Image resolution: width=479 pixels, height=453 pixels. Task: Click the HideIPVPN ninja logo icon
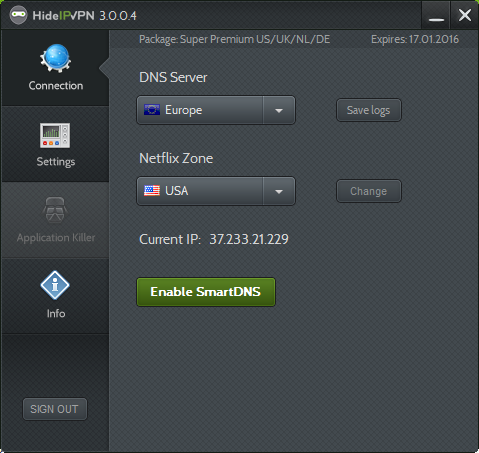coord(18,15)
